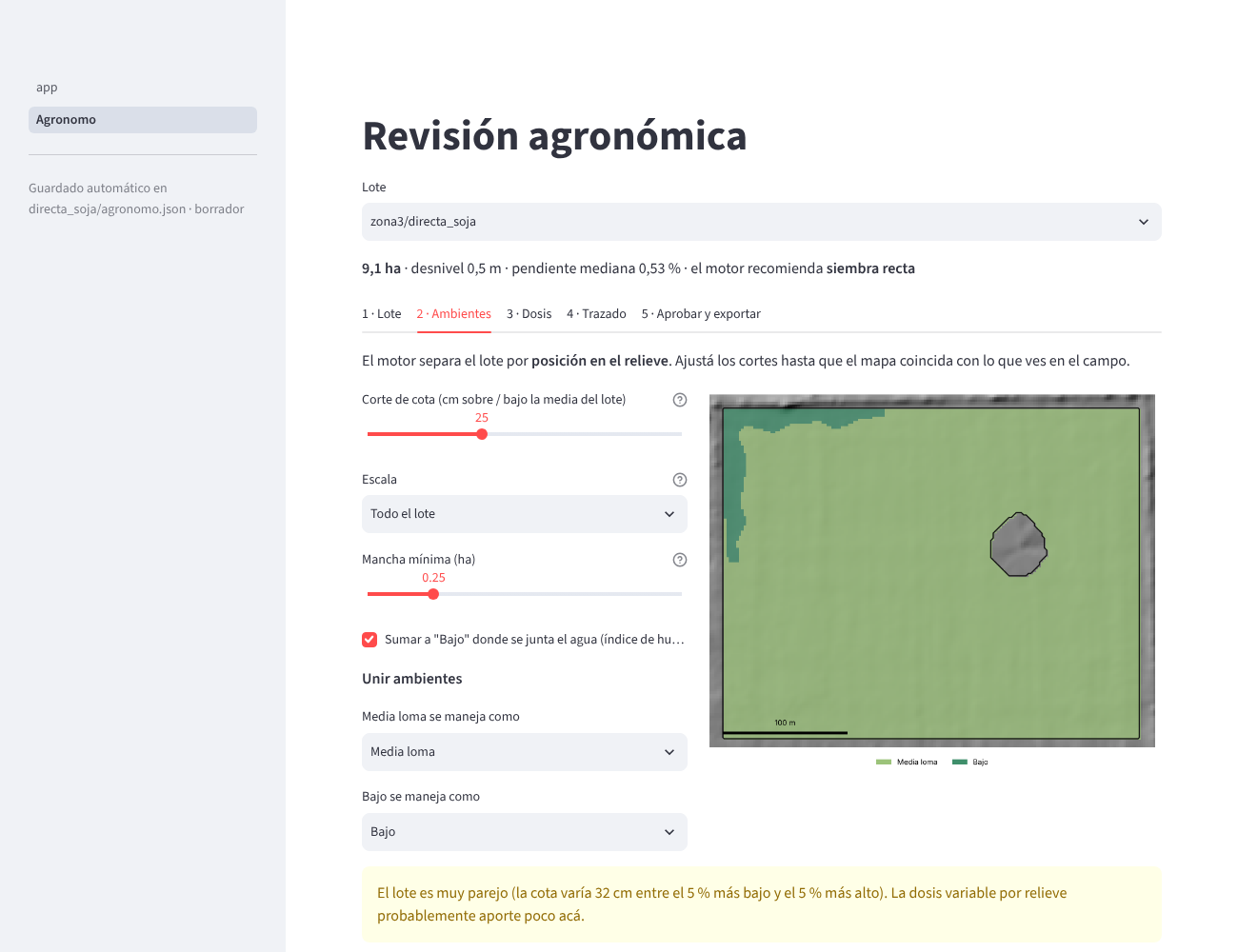Screen dimensions: 1238x952
Task: Select the 2 · Ambientes tab
Action: coord(454,314)
